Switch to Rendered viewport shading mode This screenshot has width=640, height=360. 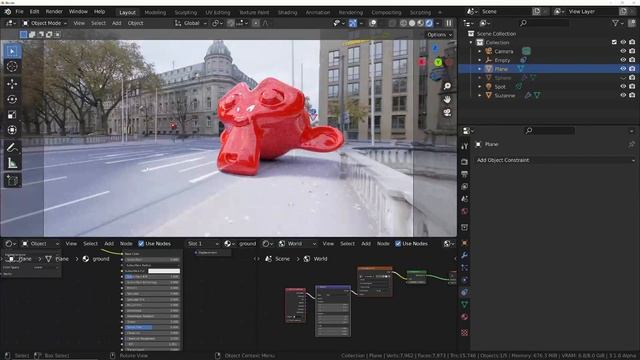tap(429, 23)
